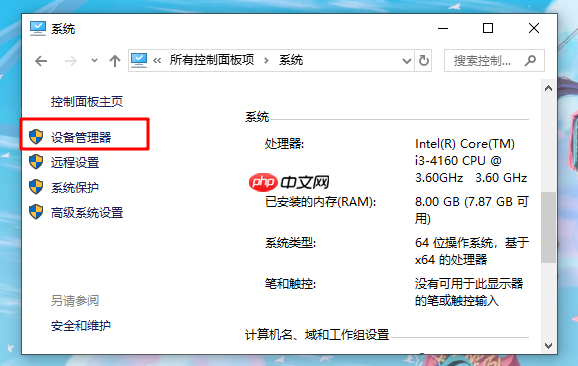Open 高级系统设置 link
This screenshot has width=578, height=366.
pos(87,213)
